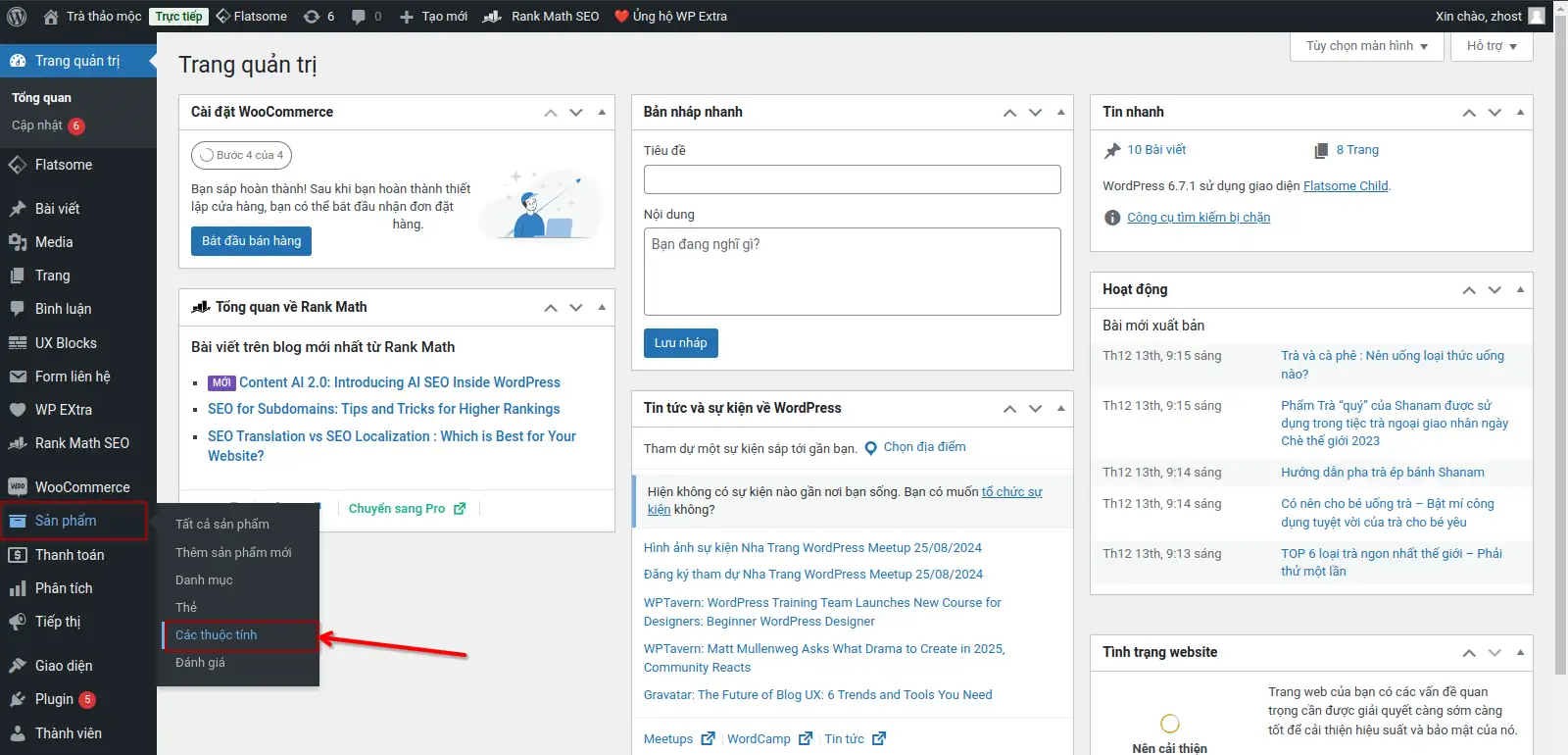Screen dimensions: 1568x755
Task: Click the Thành viên user sidebar icon
Action: pyautogui.click(x=18, y=733)
